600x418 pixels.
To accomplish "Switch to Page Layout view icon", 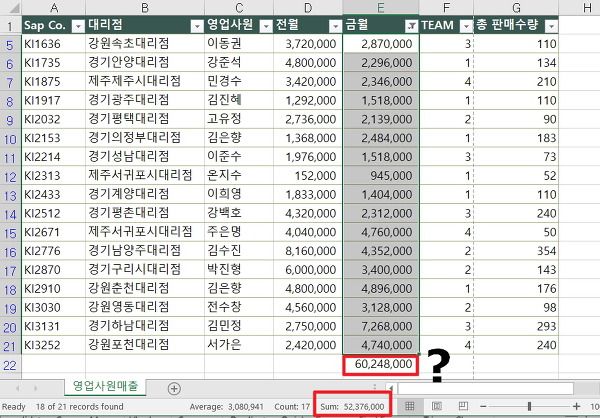I will (437, 407).
